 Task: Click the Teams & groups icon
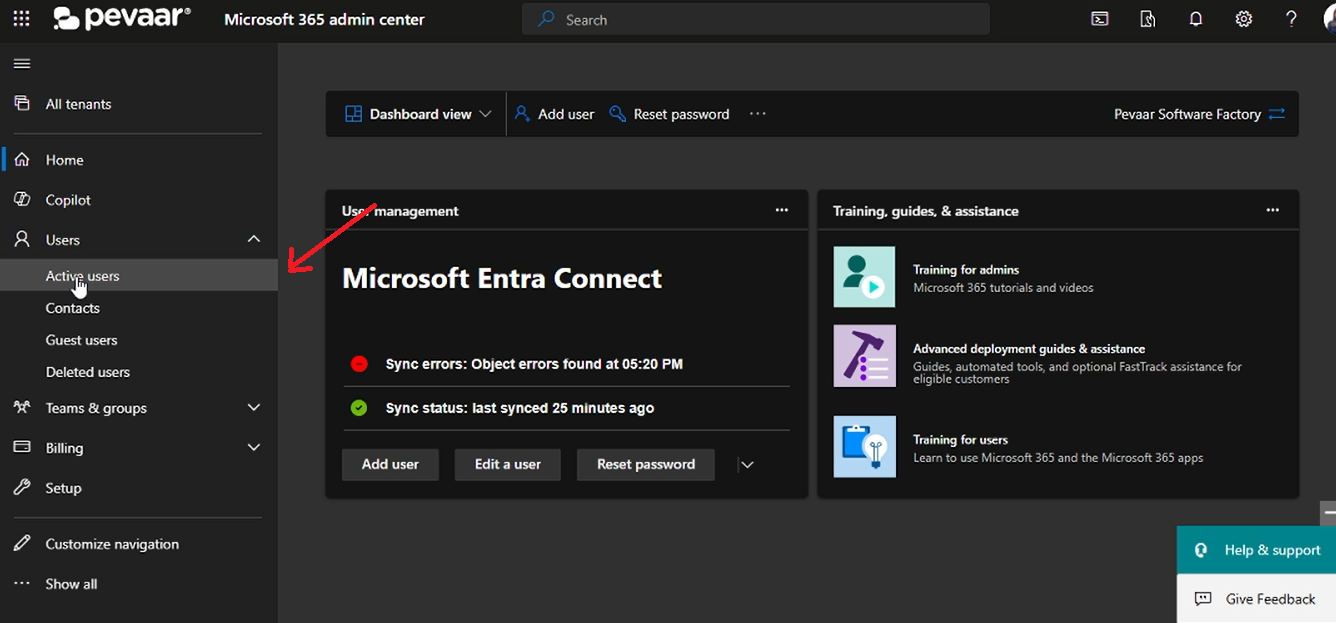[x=21, y=408]
